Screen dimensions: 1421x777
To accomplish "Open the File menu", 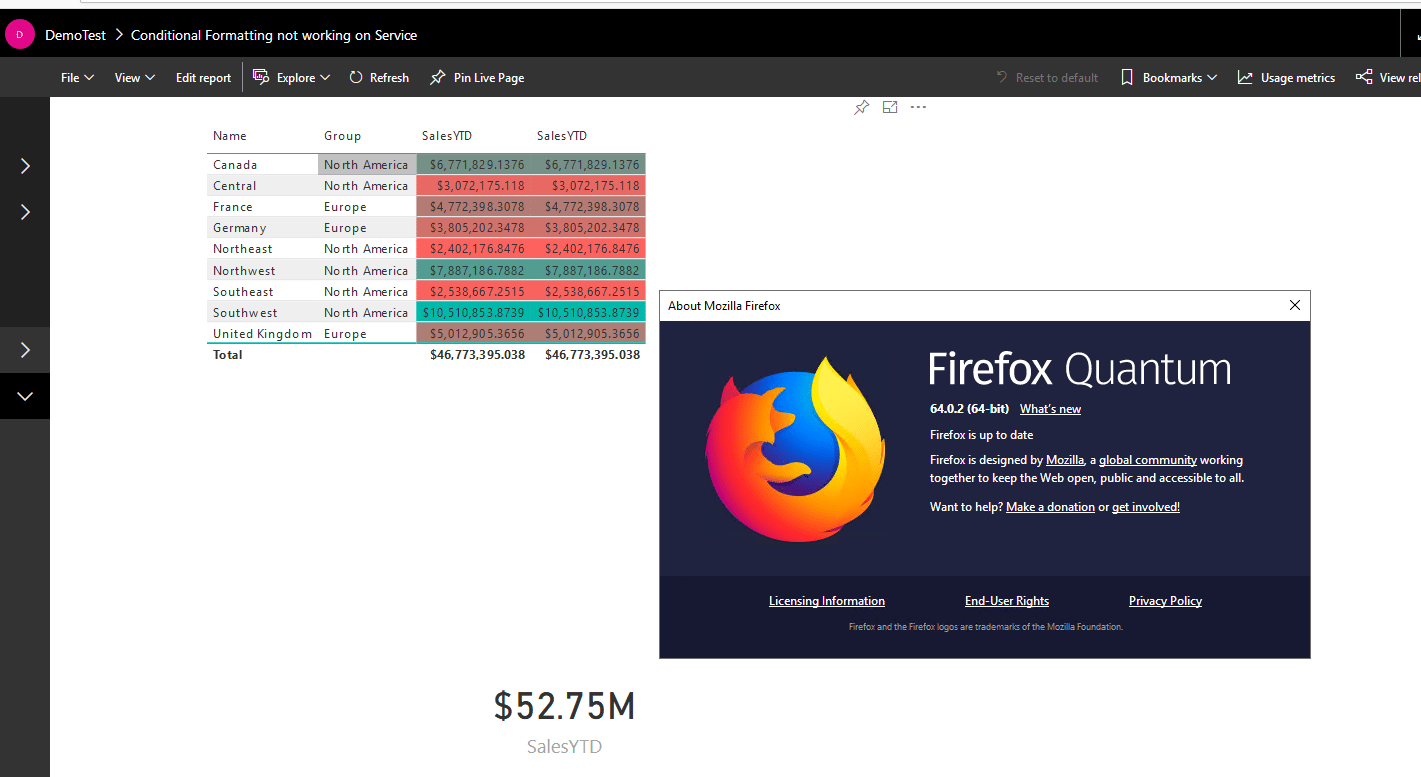I will [77, 78].
